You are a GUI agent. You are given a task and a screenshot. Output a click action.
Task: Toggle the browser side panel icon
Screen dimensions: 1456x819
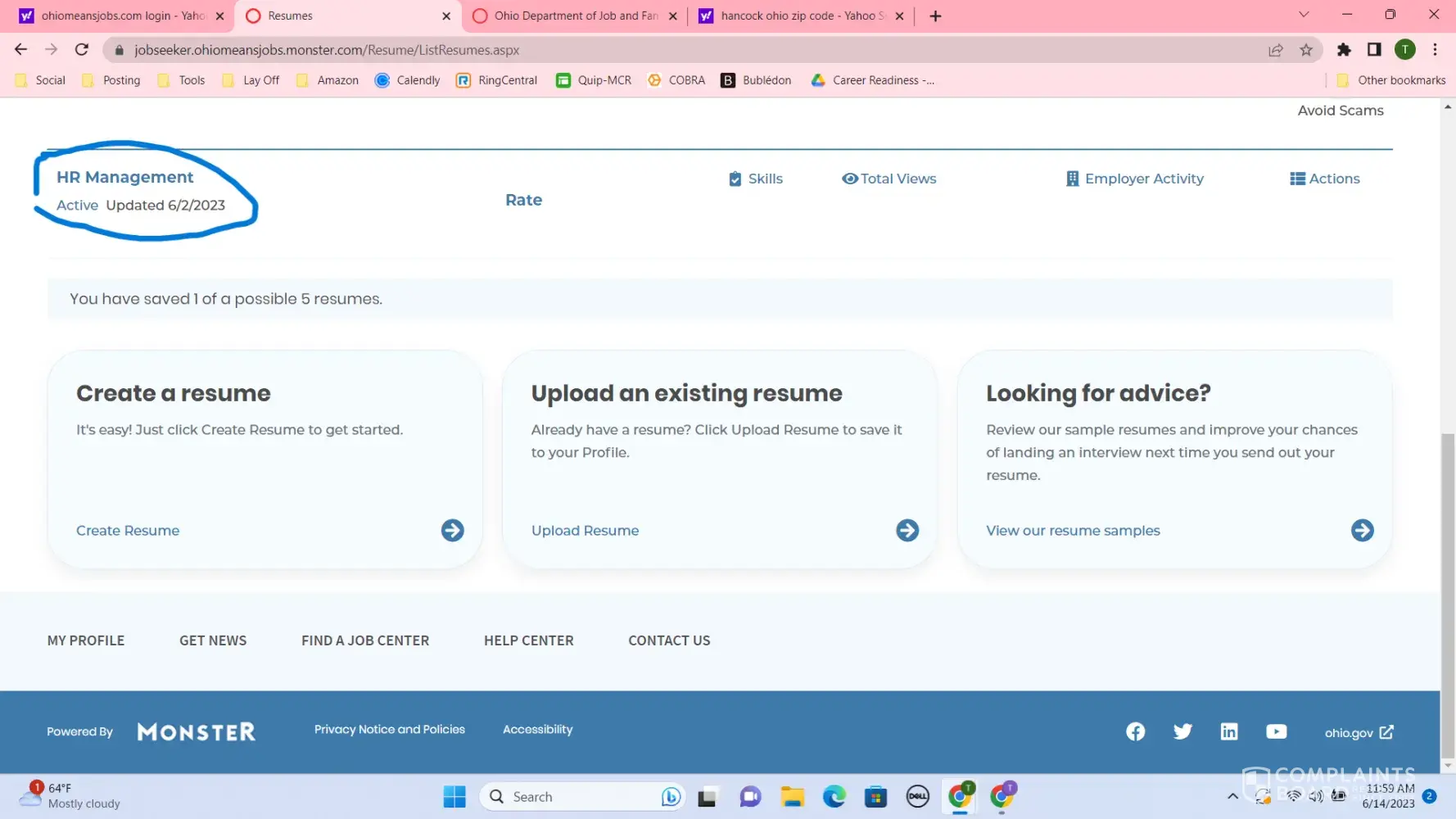(1374, 50)
